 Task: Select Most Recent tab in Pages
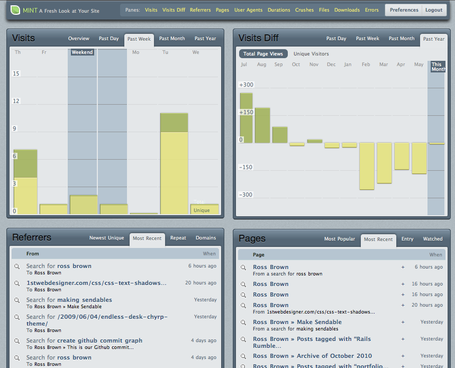pyautogui.click(x=378, y=239)
